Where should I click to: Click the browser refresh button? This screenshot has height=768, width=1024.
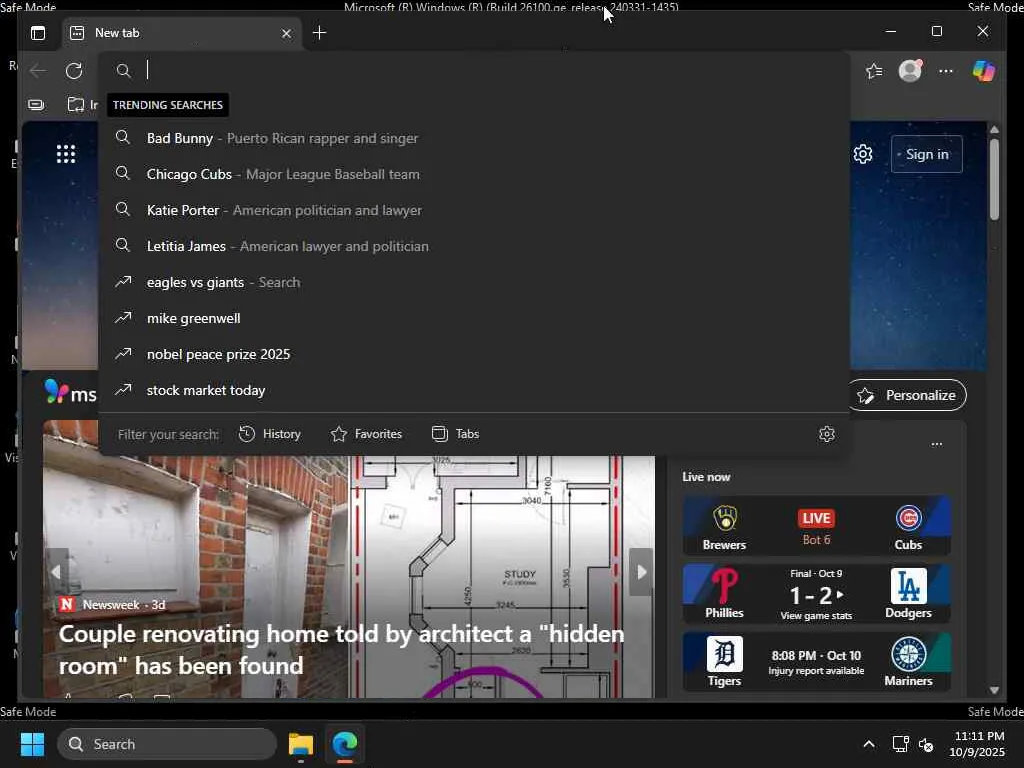click(x=74, y=71)
